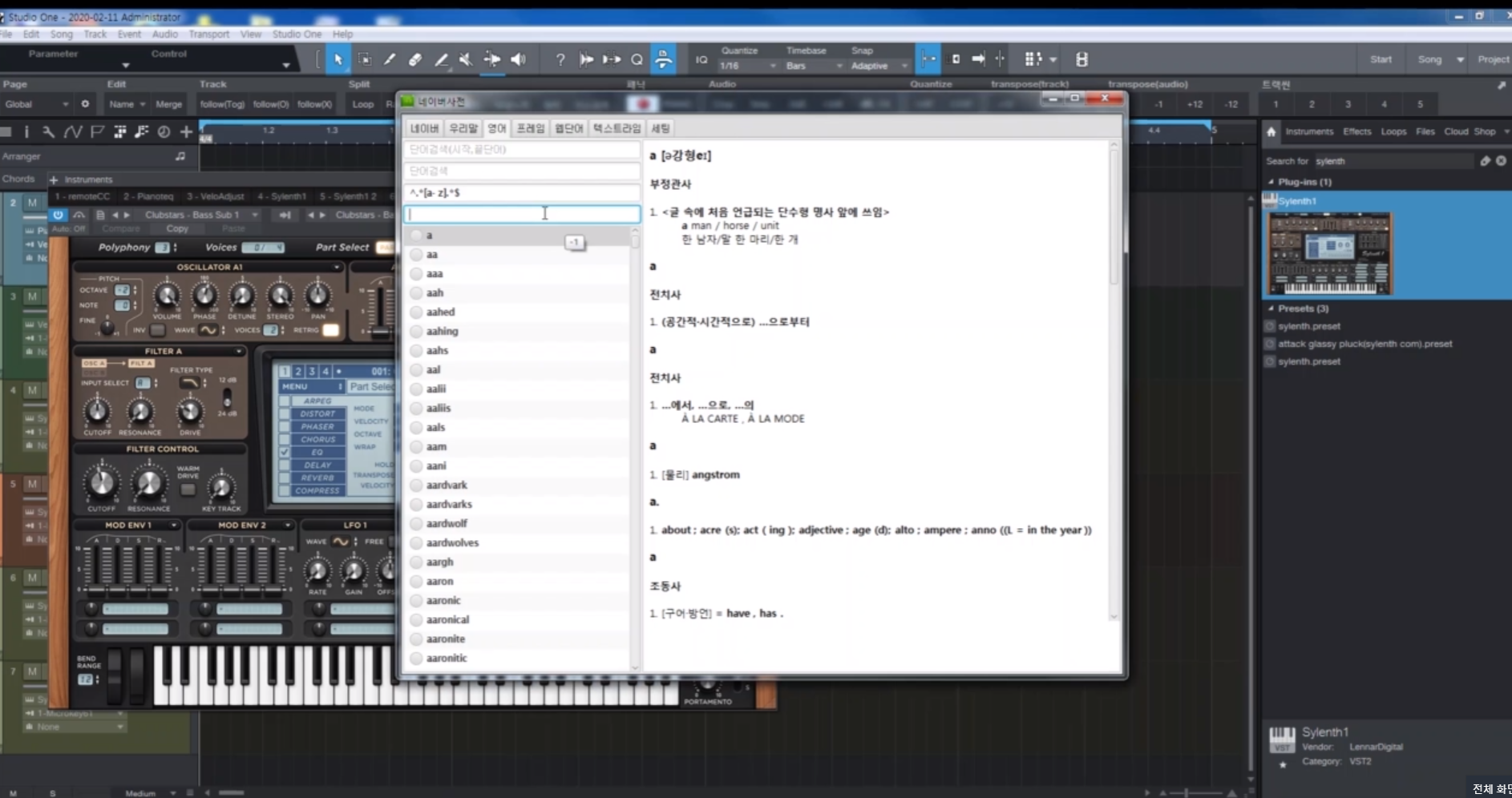The image size is (1512, 798).
Task: Open the Oscillator A1 menu arrow
Action: coord(336,267)
